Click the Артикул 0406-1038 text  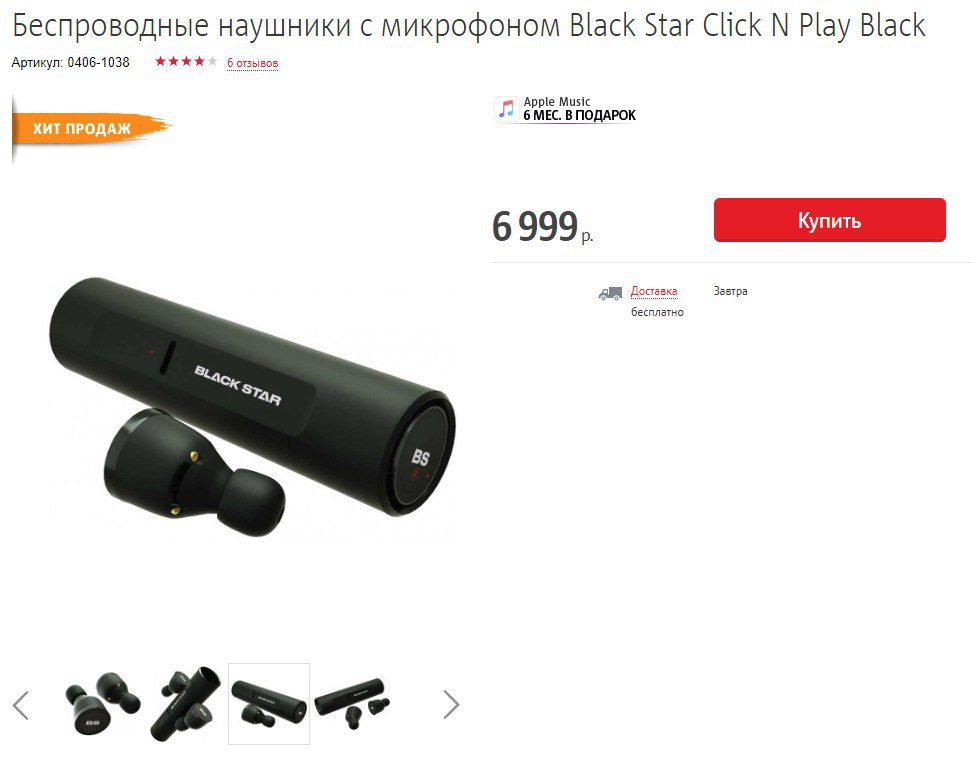pos(71,63)
